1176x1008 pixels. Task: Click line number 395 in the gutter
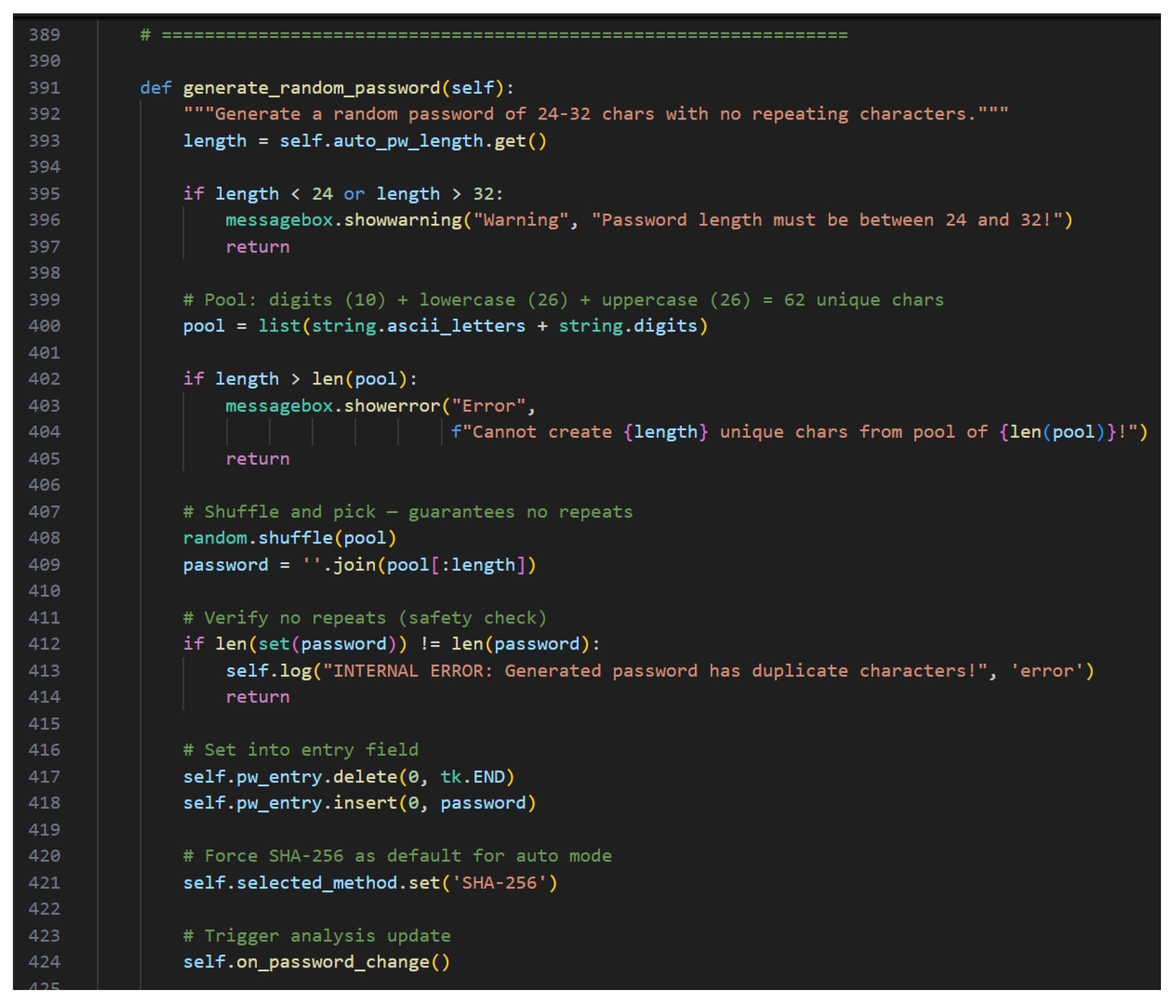(x=44, y=194)
